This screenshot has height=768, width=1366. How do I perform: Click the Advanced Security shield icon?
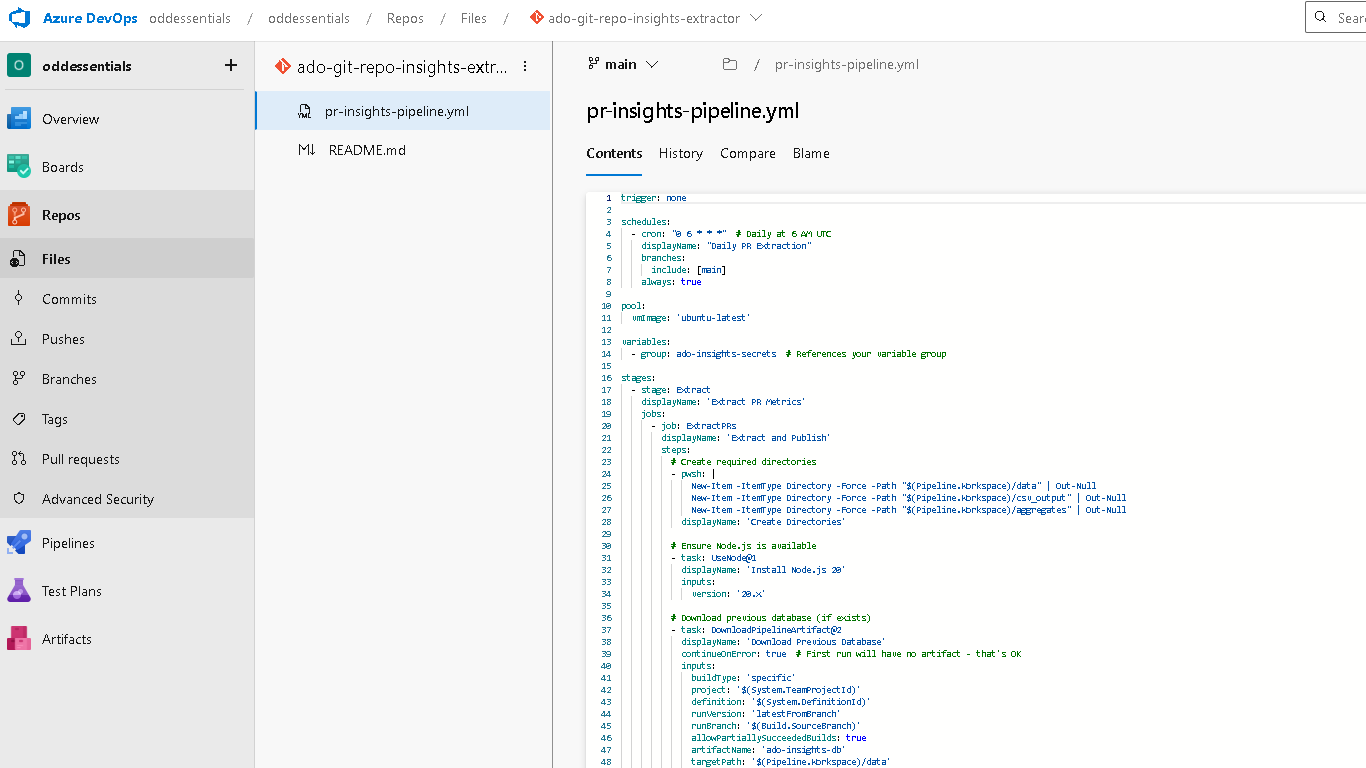[x=18, y=499]
